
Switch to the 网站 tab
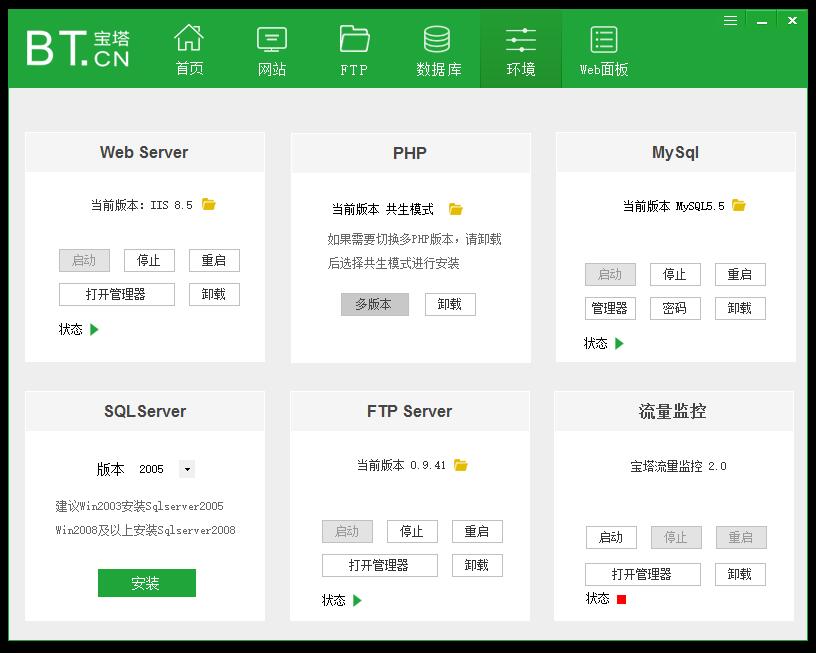point(272,50)
